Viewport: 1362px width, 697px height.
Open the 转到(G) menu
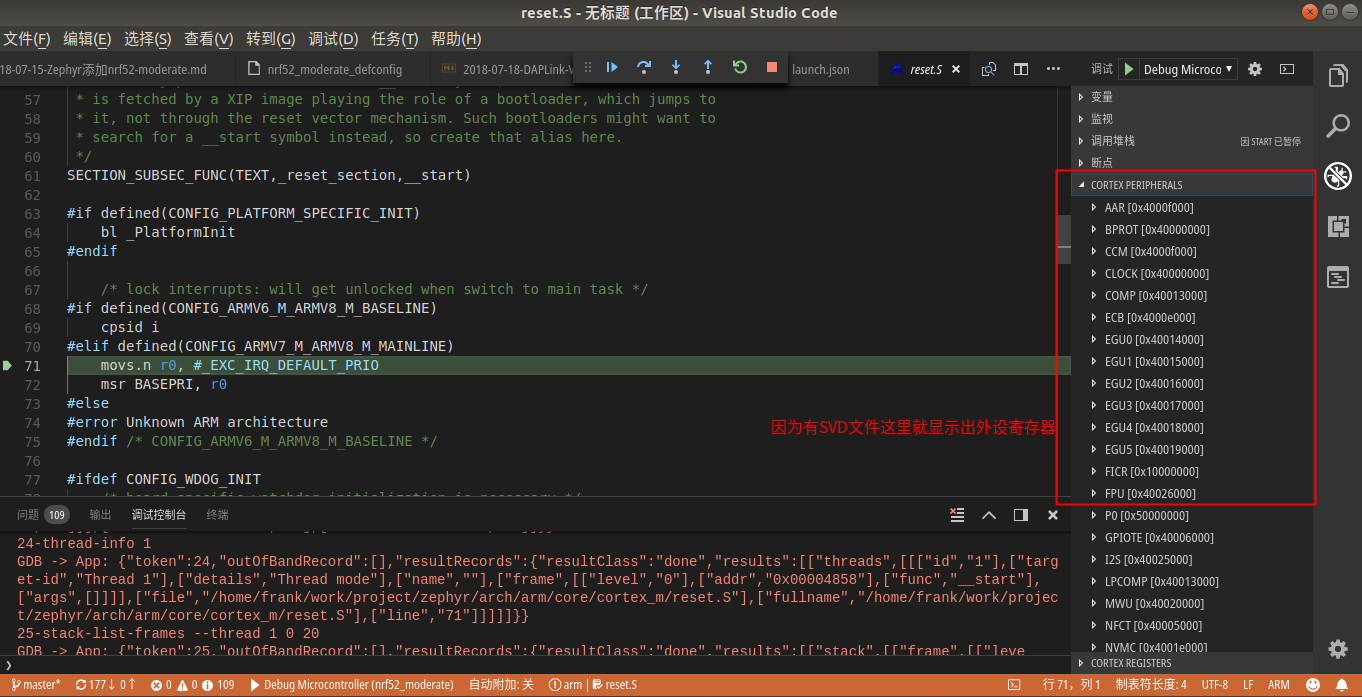coord(270,39)
